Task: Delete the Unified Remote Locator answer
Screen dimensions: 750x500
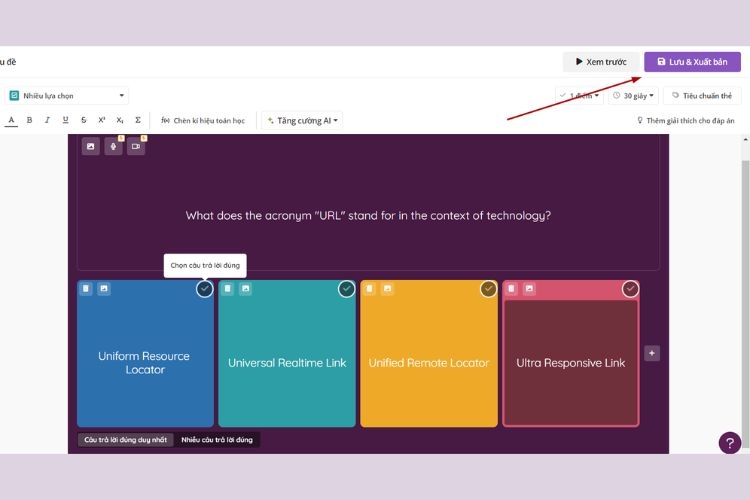Action: coord(369,289)
